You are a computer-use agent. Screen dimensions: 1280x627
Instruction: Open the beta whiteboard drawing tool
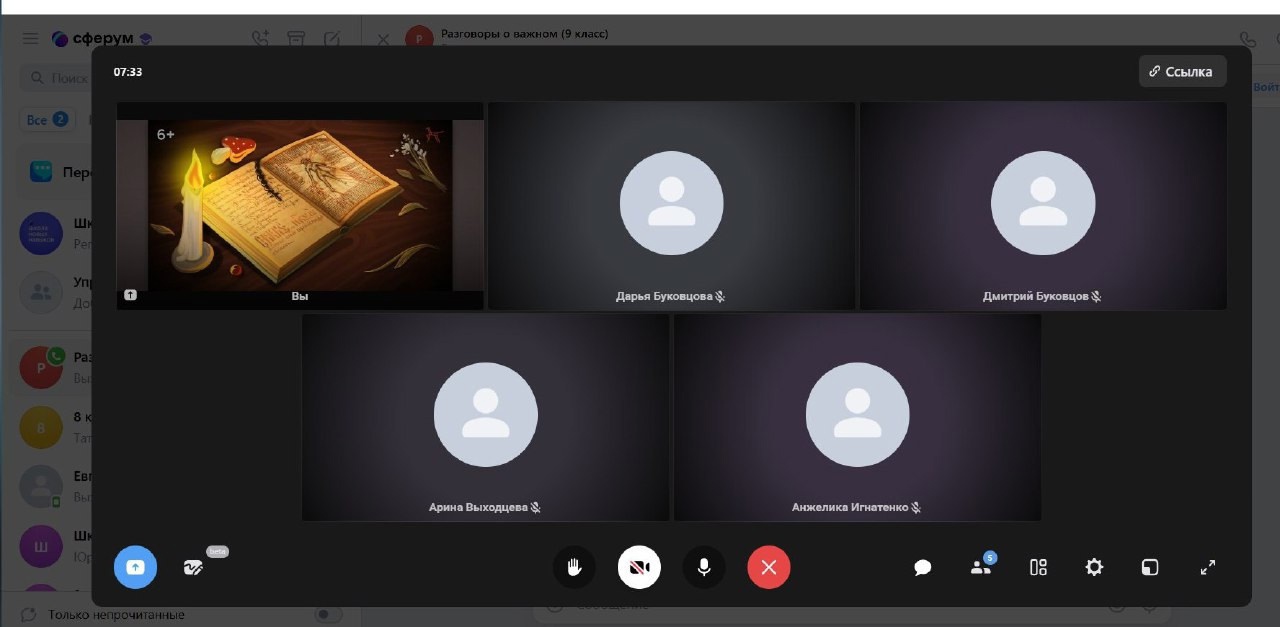[194, 567]
